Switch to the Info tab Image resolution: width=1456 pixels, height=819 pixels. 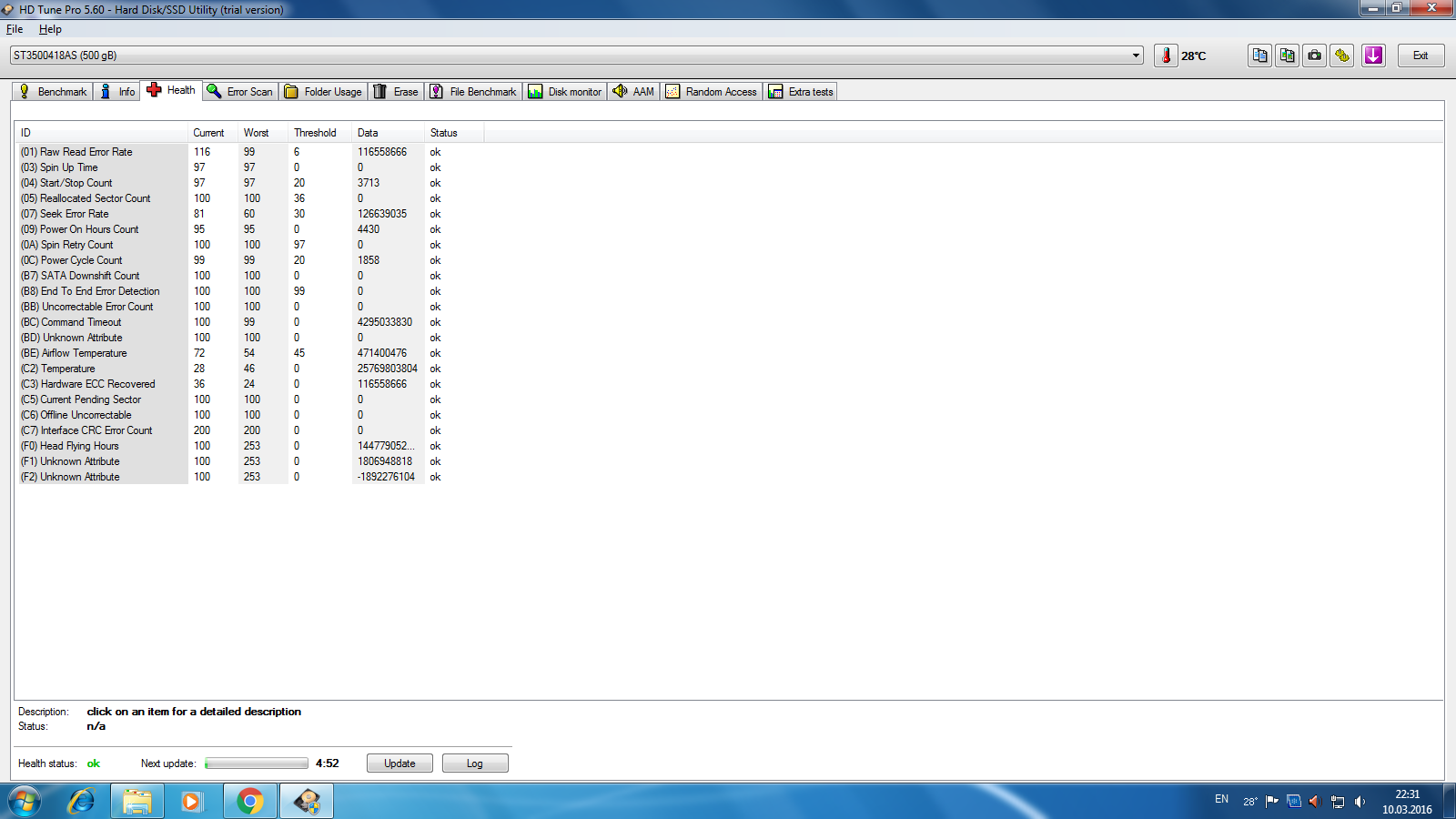coord(117,92)
